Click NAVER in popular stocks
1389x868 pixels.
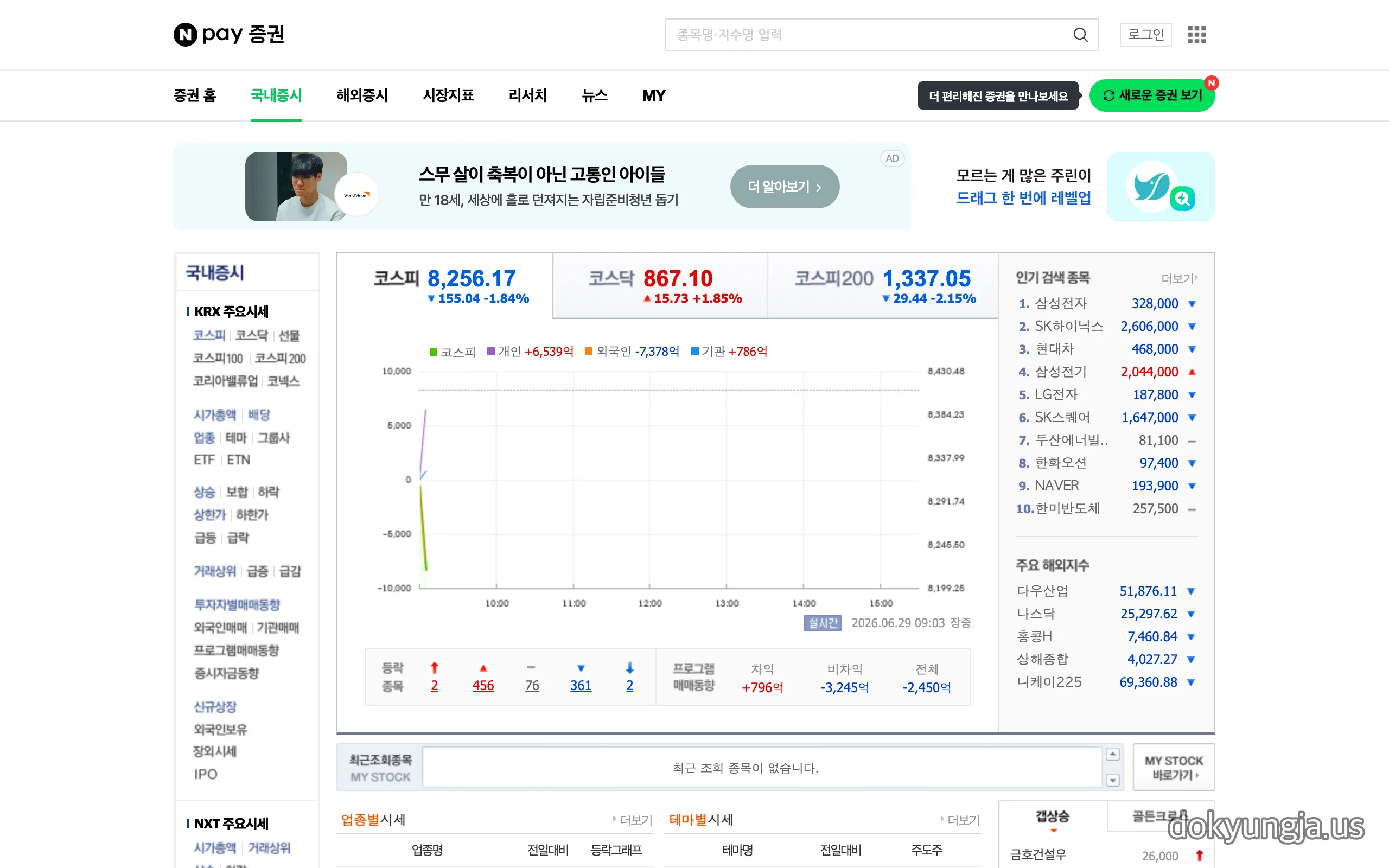[x=1057, y=486]
